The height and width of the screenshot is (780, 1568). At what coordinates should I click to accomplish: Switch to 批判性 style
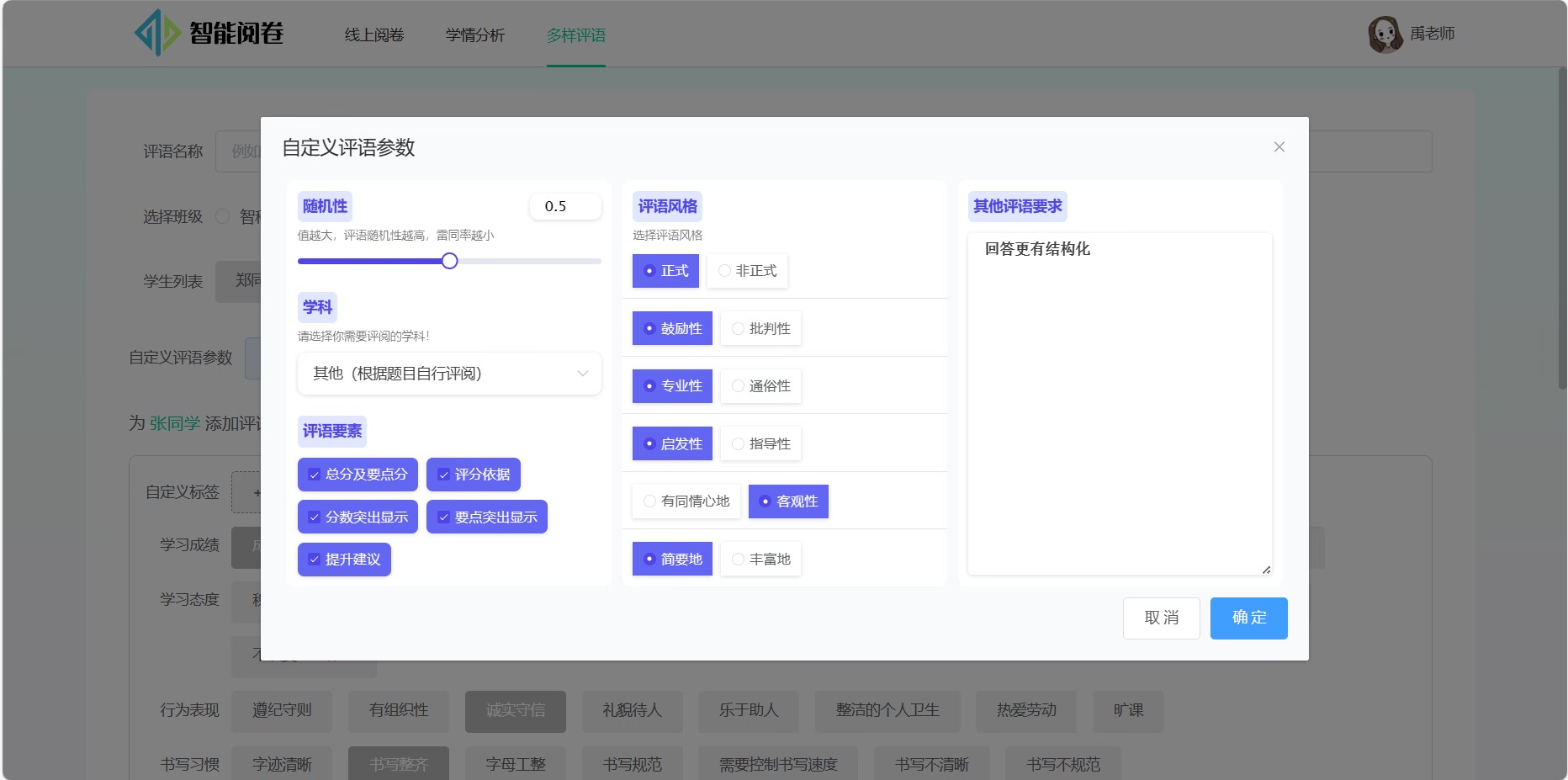click(x=760, y=328)
